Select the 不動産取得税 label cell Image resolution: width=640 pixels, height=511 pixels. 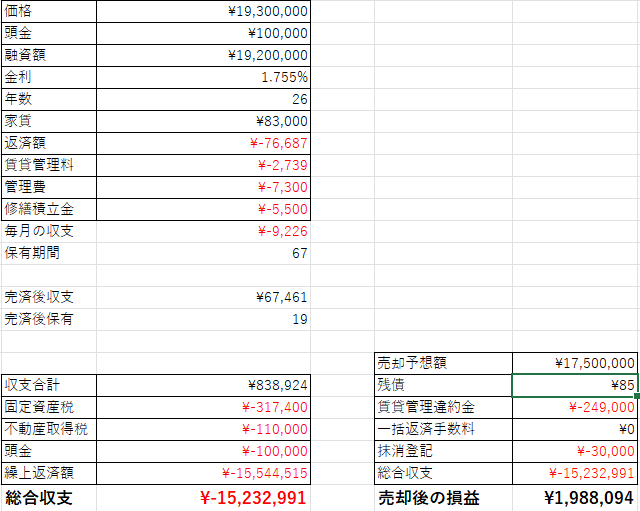coord(49,429)
